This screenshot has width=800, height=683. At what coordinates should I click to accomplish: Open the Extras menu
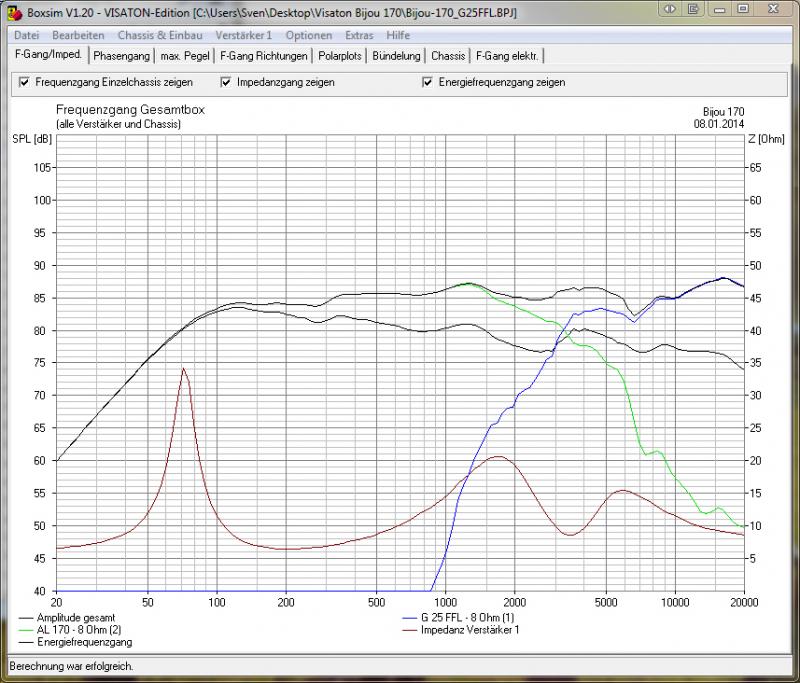359,35
